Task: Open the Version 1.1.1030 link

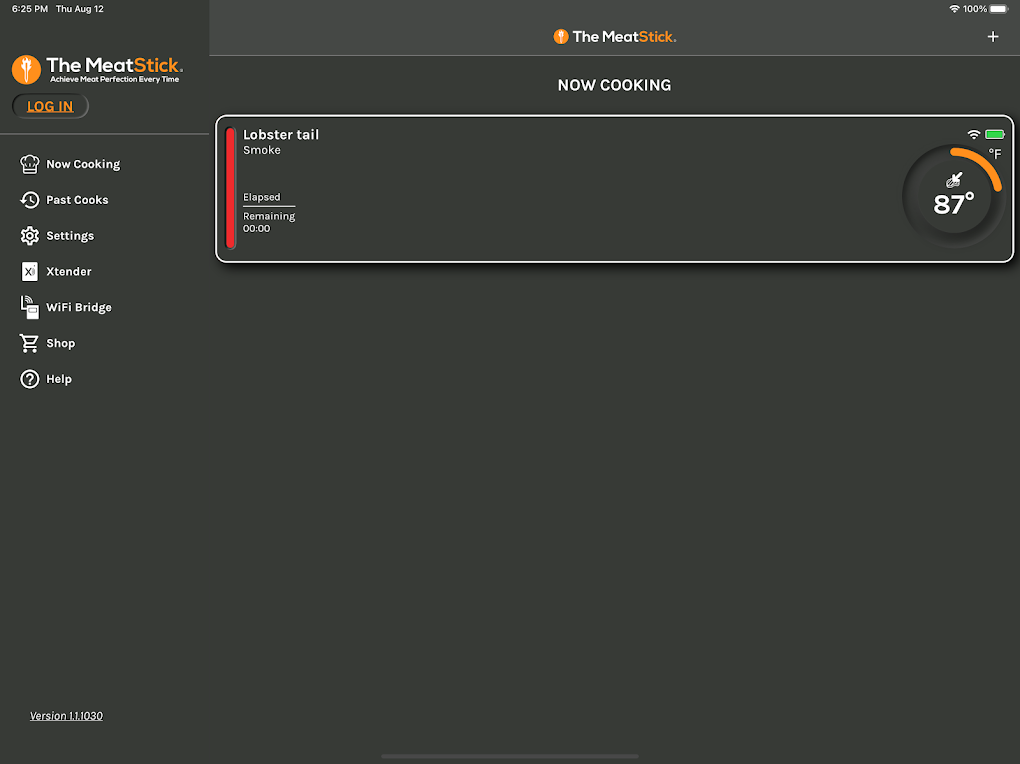Action: click(x=66, y=716)
